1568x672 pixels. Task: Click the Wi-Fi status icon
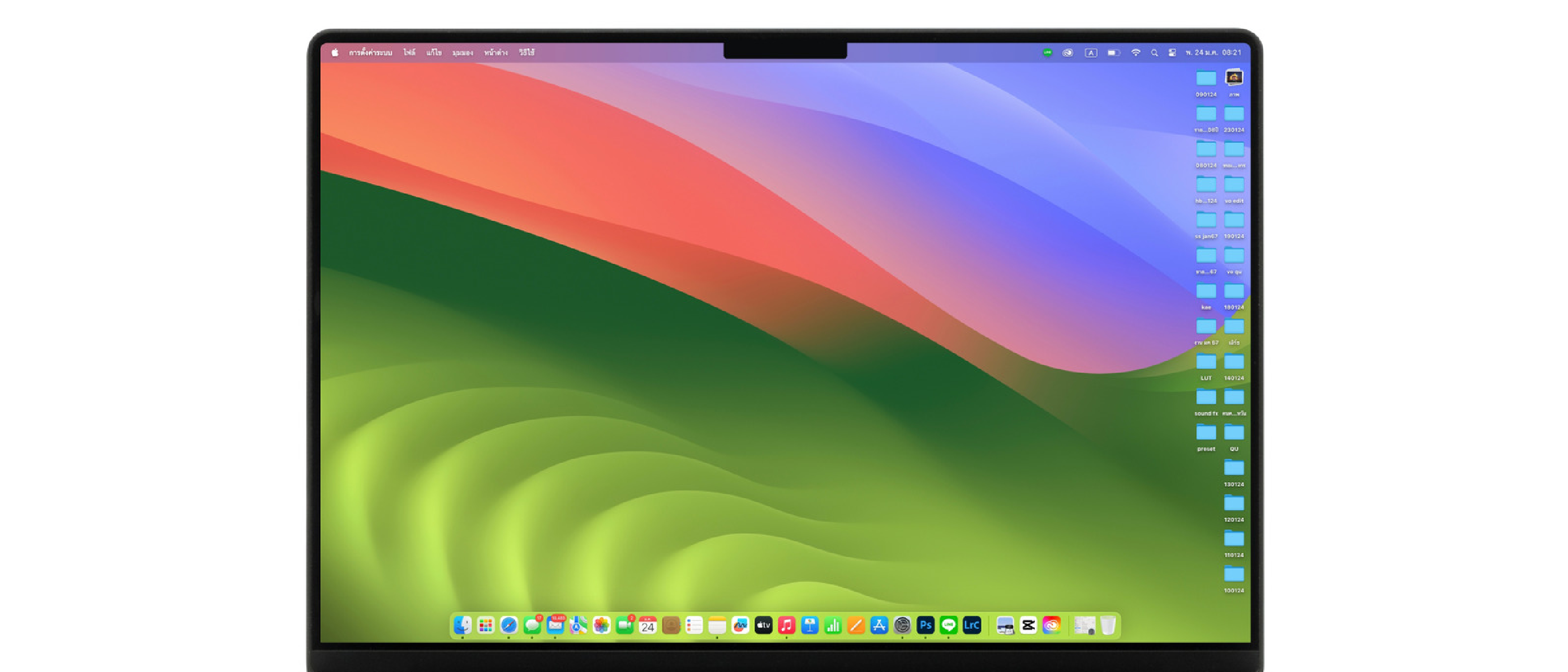pos(1135,52)
